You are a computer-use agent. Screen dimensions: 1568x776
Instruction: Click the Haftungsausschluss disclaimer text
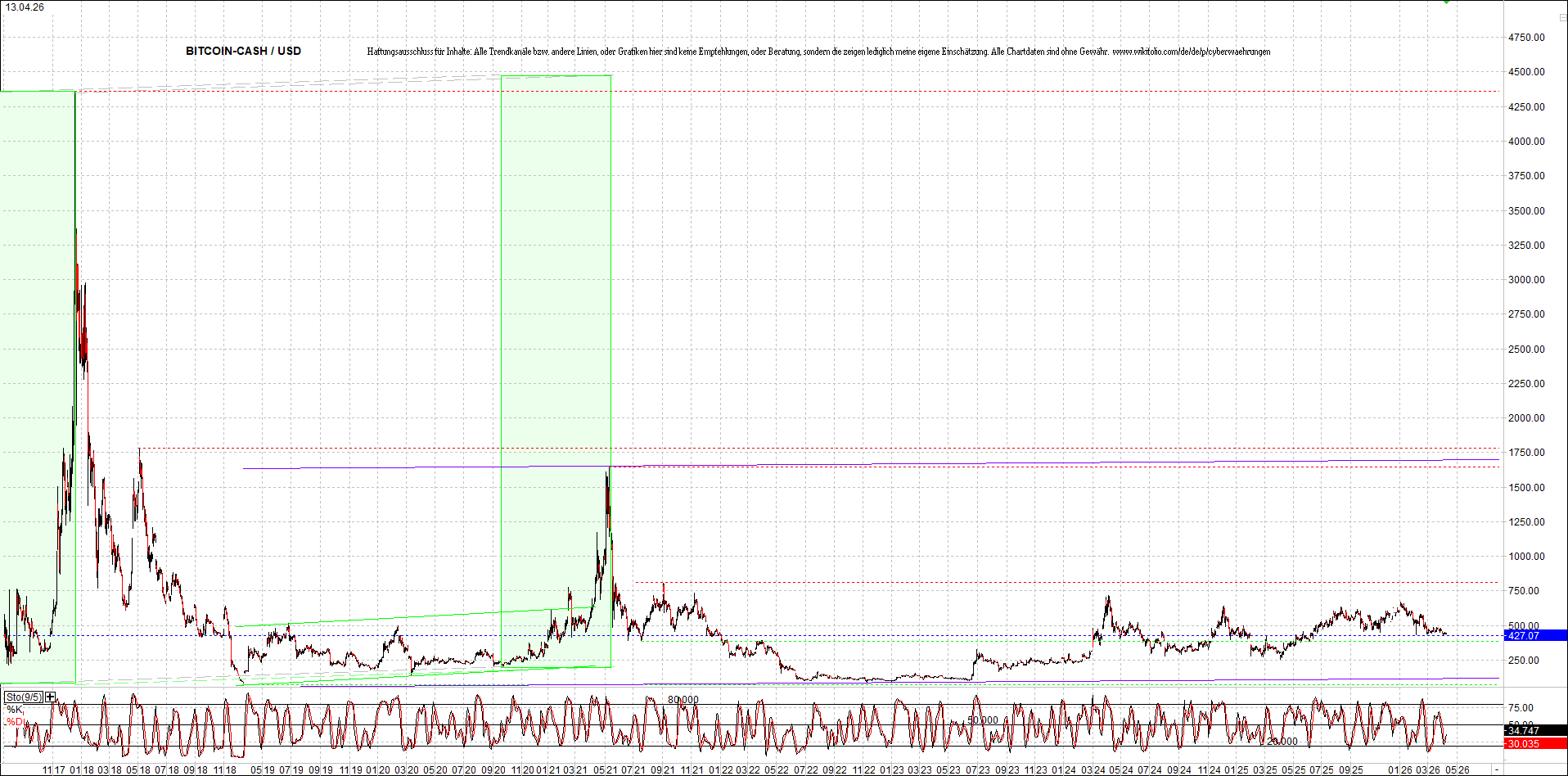[737, 52]
